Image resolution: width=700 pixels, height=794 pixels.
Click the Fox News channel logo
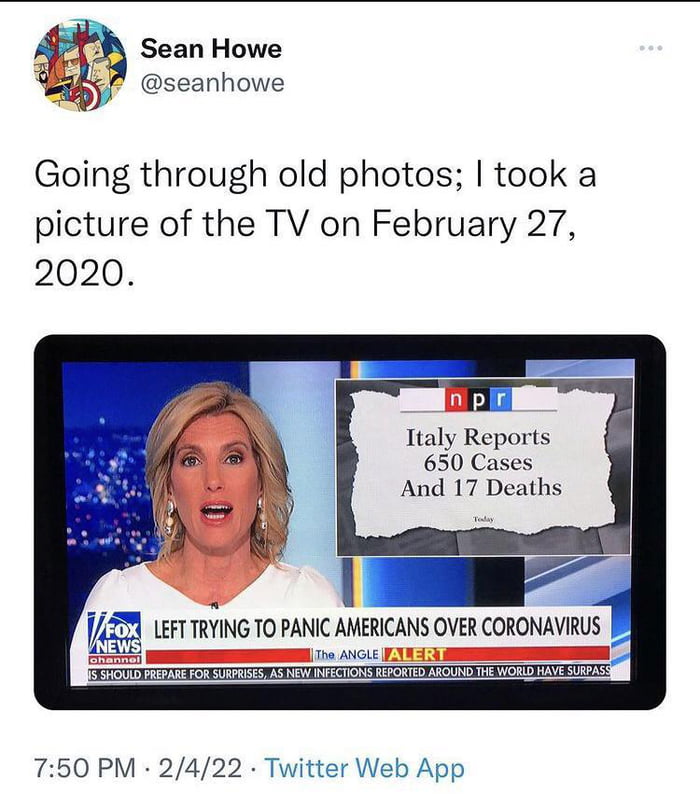pyautogui.click(x=114, y=639)
